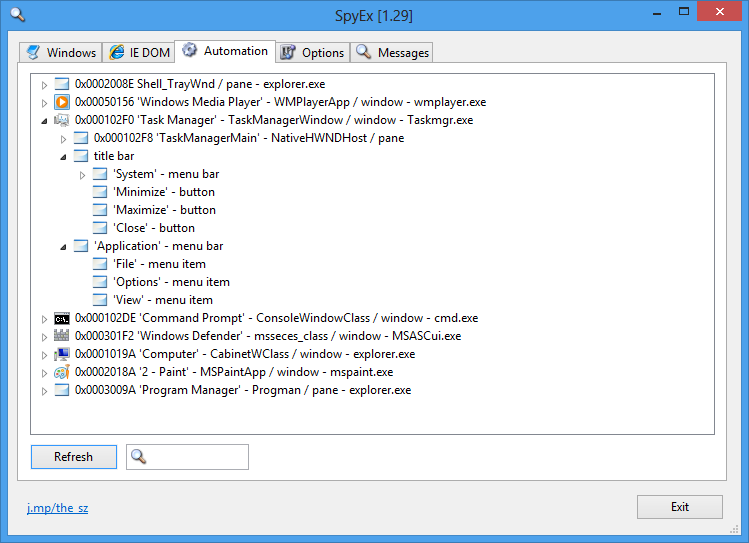Expand the Shell_TrayWnd node
This screenshot has height=543, width=749.
click(44, 85)
